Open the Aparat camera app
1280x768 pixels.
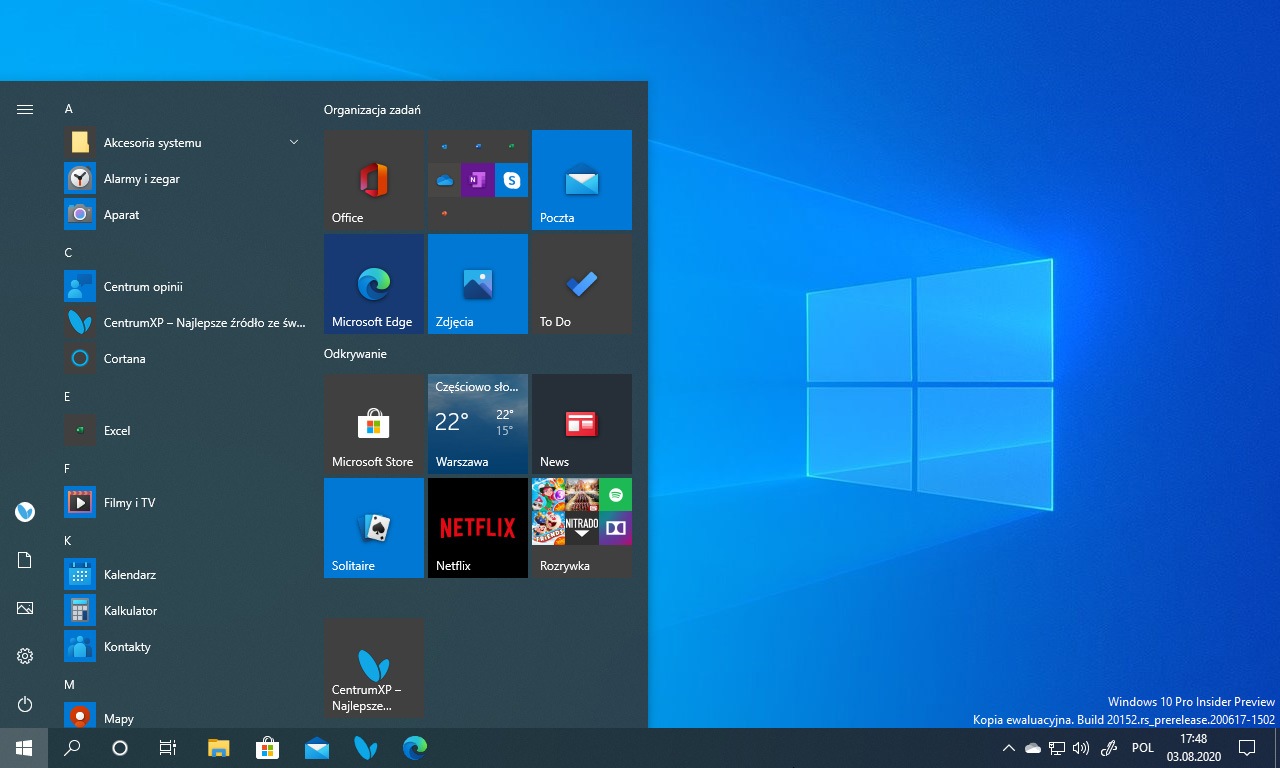coord(185,214)
